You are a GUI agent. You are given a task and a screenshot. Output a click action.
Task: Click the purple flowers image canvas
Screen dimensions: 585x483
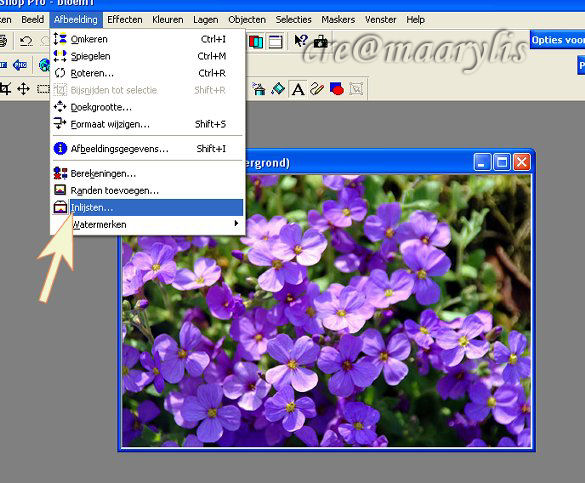pyautogui.click(x=326, y=311)
